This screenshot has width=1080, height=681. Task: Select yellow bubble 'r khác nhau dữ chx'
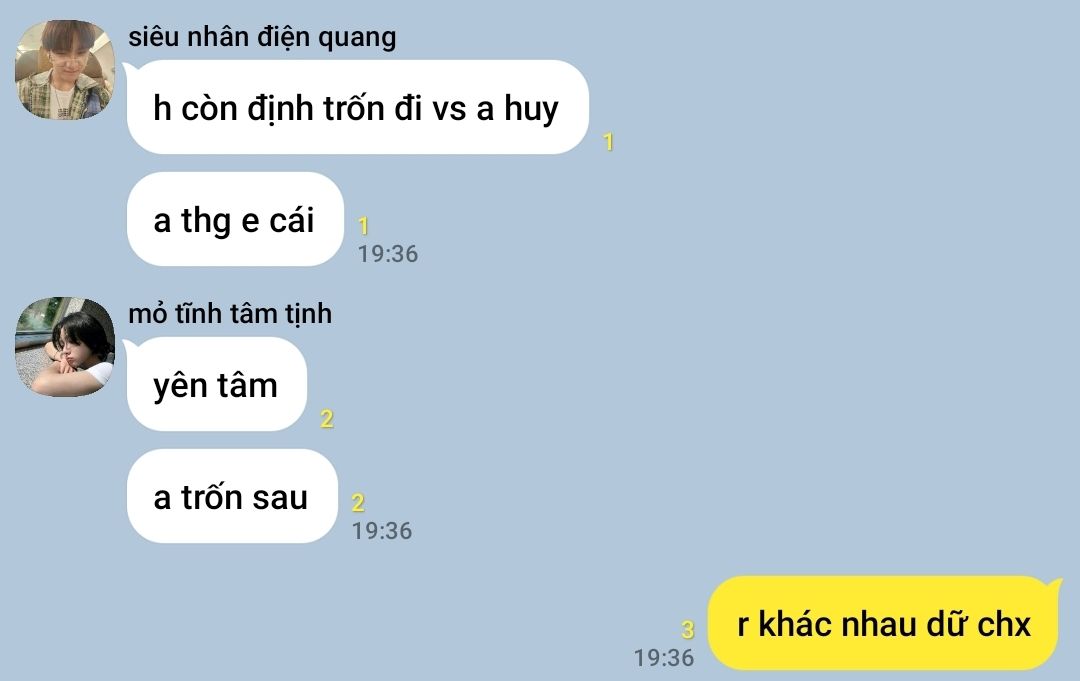point(884,623)
